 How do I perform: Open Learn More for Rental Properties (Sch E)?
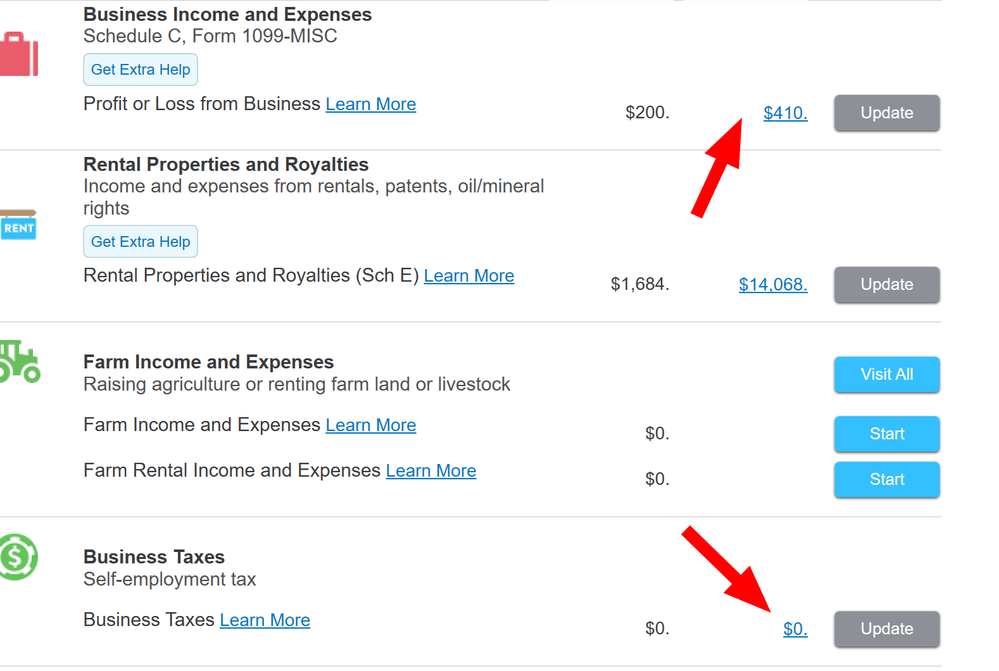click(468, 276)
